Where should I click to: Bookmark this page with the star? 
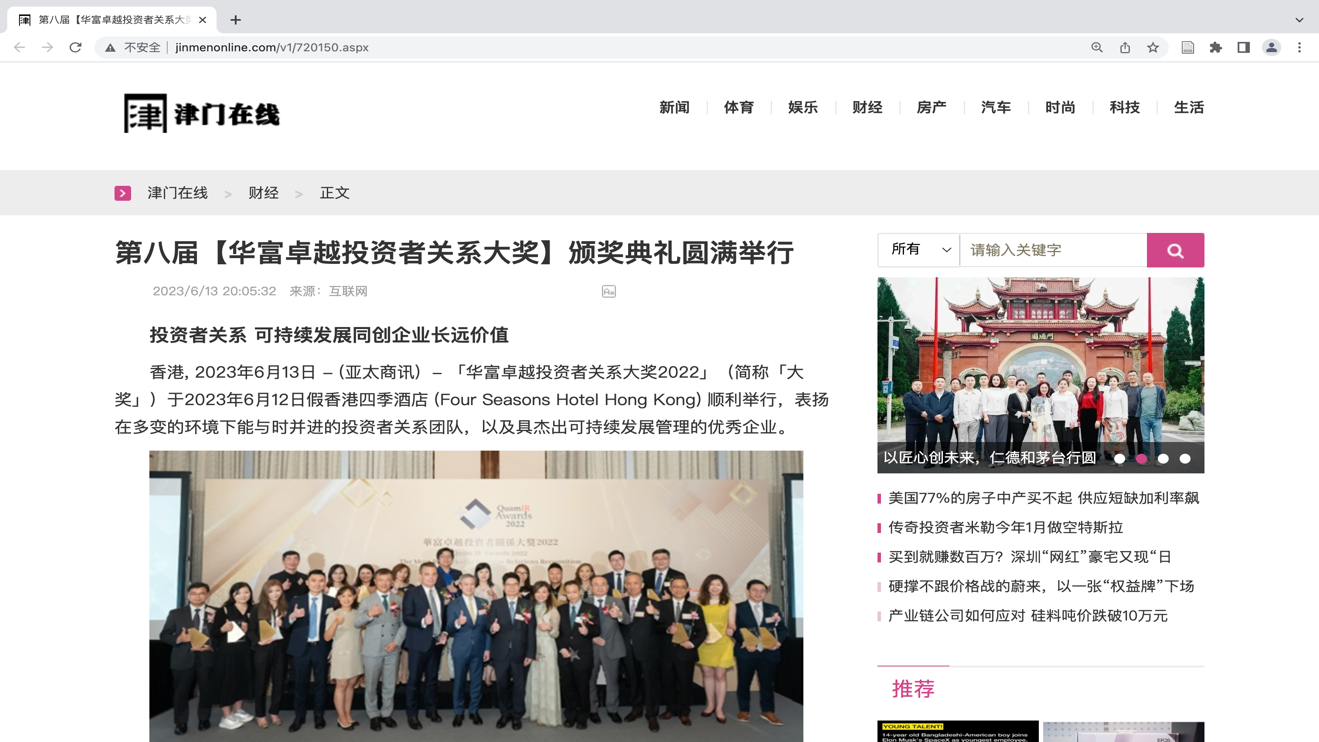pyautogui.click(x=1153, y=47)
